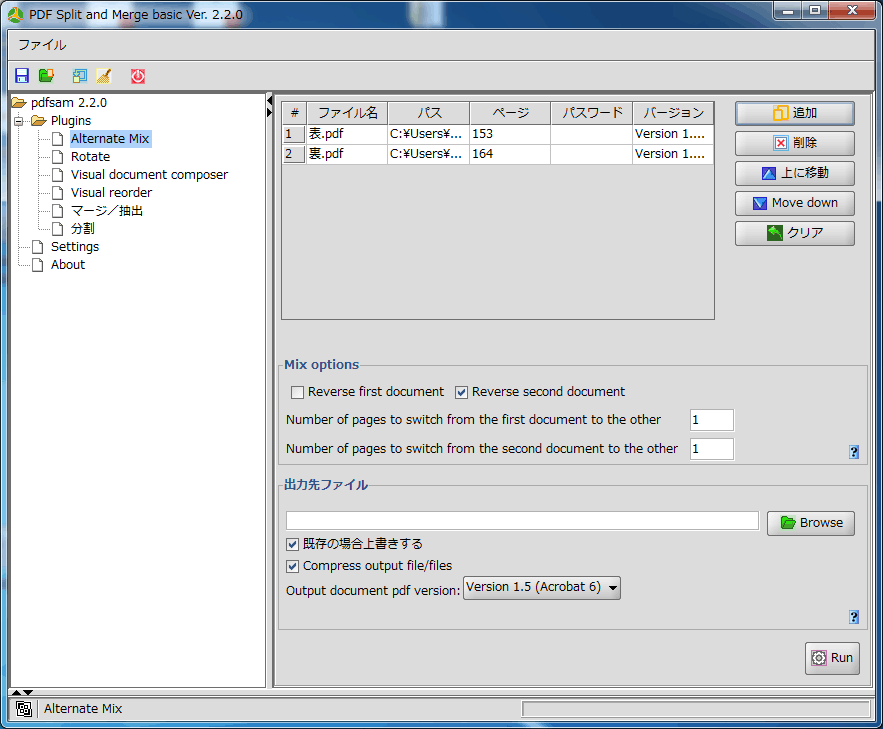Click the blue windows icon in the toolbar
The height and width of the screenshot is (729, 883).
(x=80, y=76)
